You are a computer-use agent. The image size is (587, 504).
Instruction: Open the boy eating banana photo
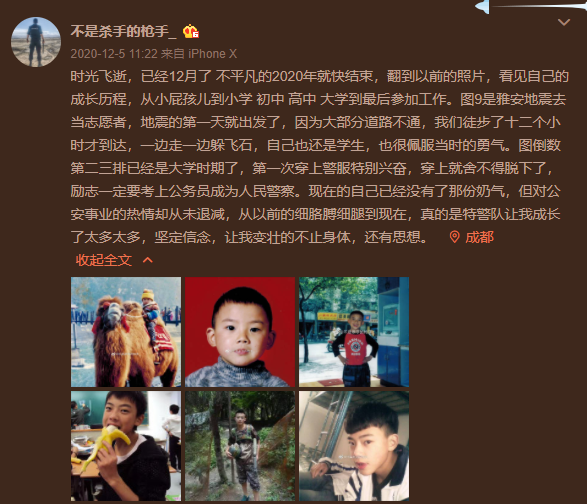coord(126,446)
